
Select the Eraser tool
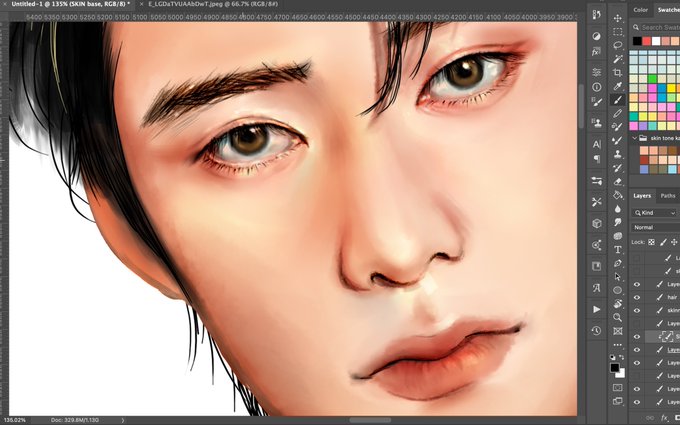[x=618, y=181]
